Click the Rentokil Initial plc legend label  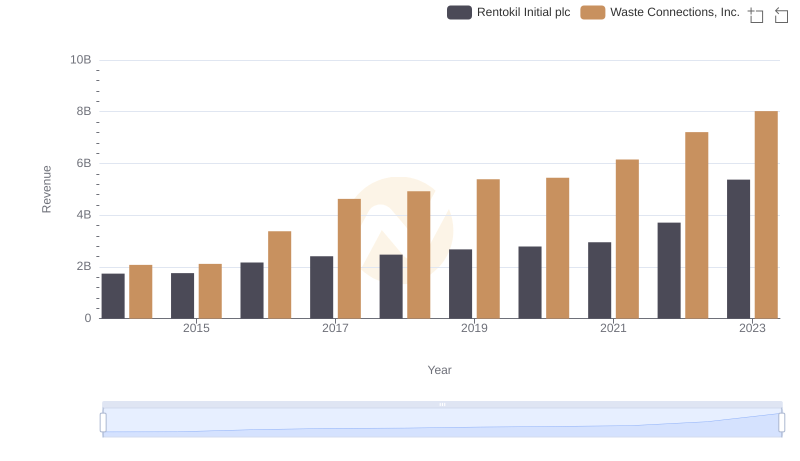523,12
